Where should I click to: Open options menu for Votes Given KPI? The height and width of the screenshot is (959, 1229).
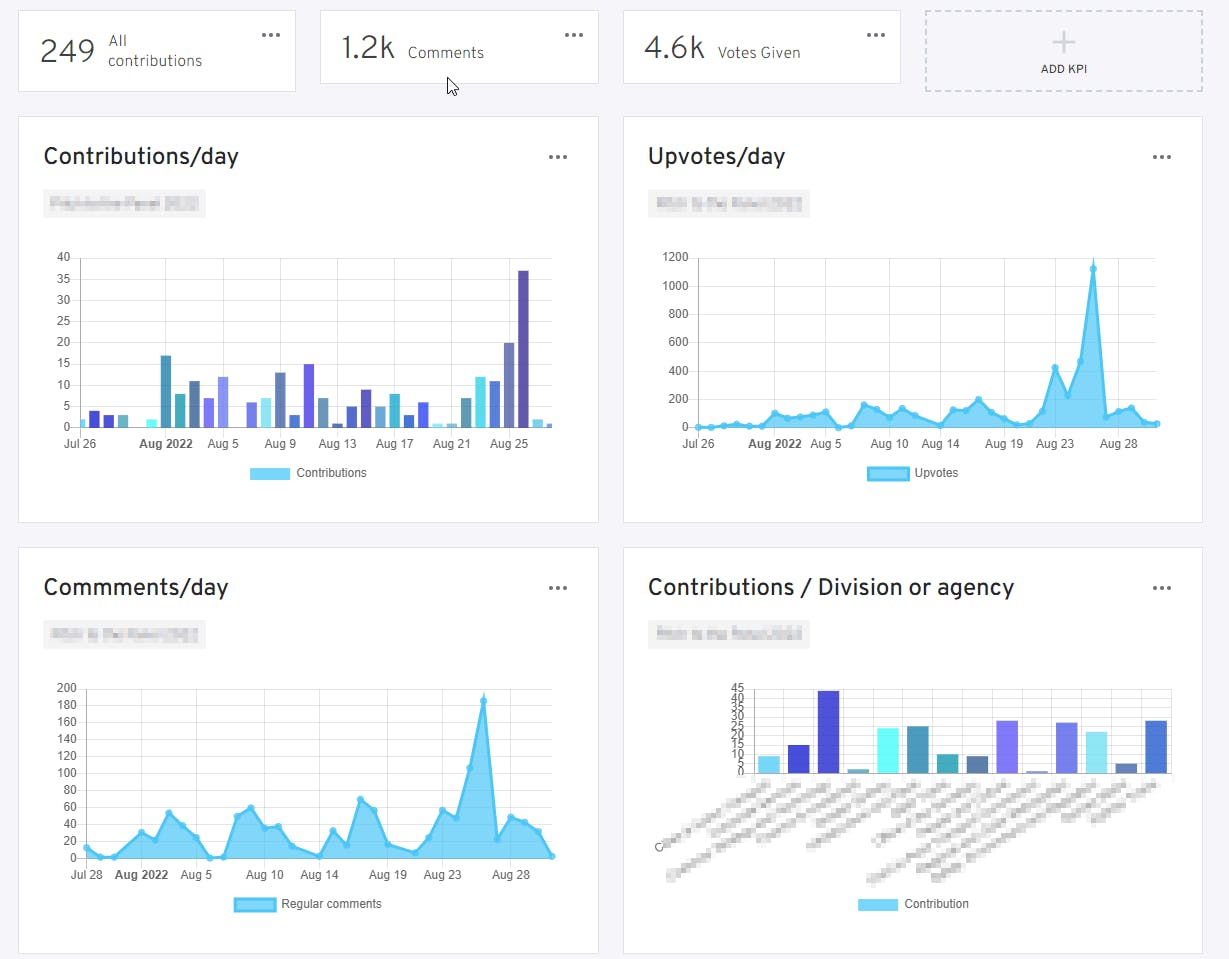[876, 35]
